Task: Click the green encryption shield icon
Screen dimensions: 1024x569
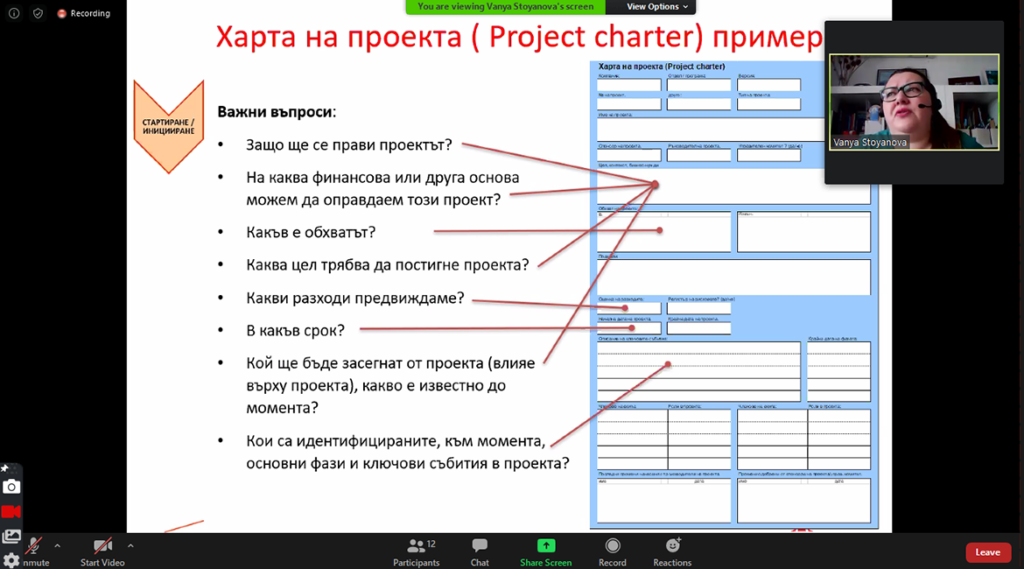Action: pyautogui.click(x=38, y=13)
